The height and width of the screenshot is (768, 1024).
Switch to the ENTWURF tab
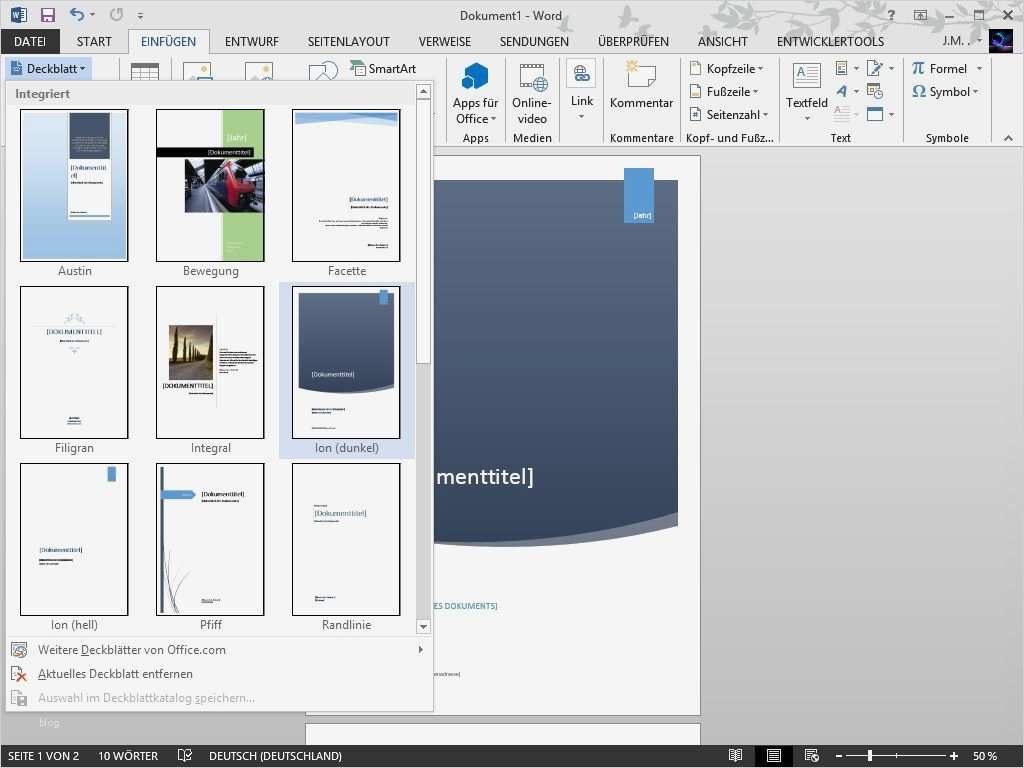[251, 41]
